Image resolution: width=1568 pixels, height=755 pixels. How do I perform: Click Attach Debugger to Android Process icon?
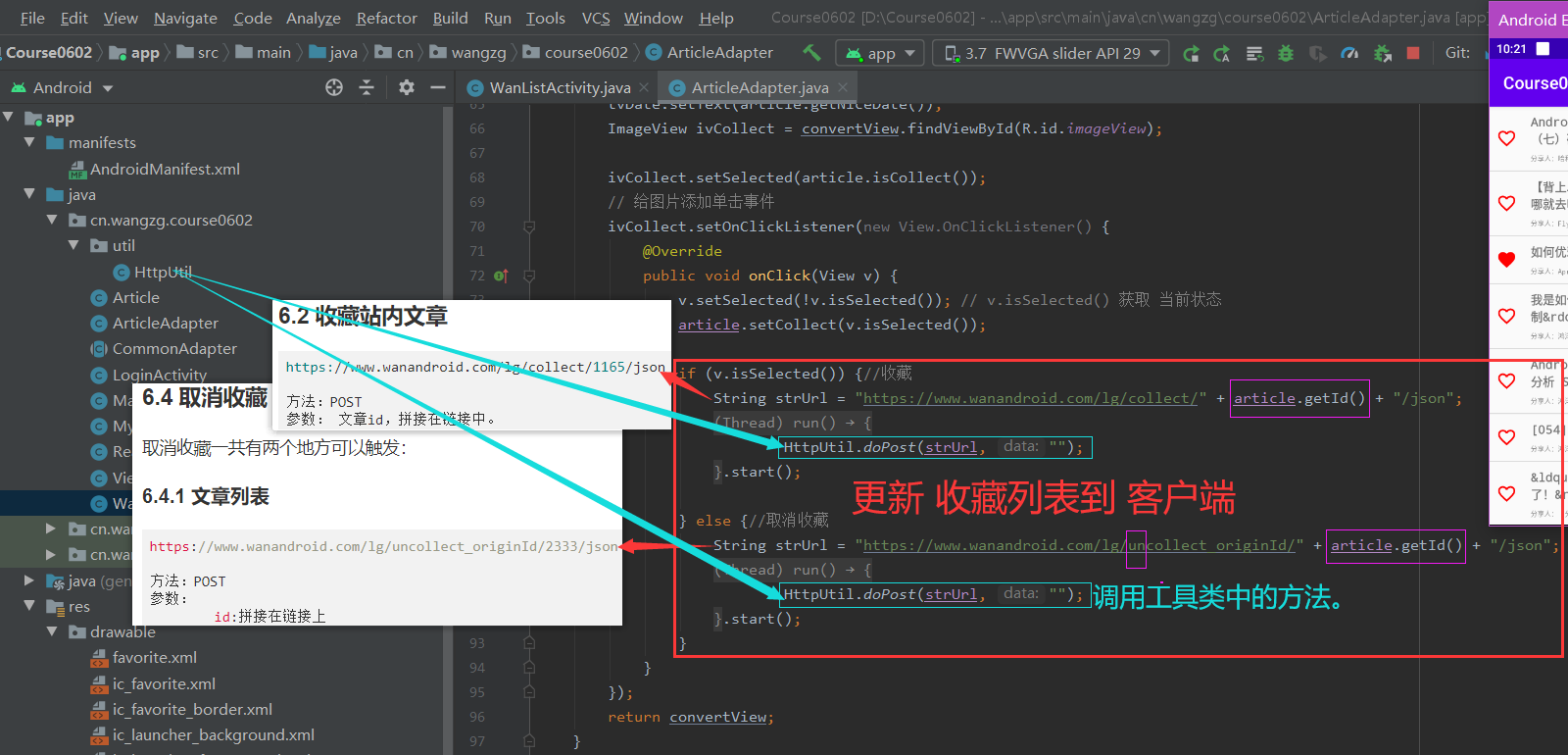click(1382, 53)
